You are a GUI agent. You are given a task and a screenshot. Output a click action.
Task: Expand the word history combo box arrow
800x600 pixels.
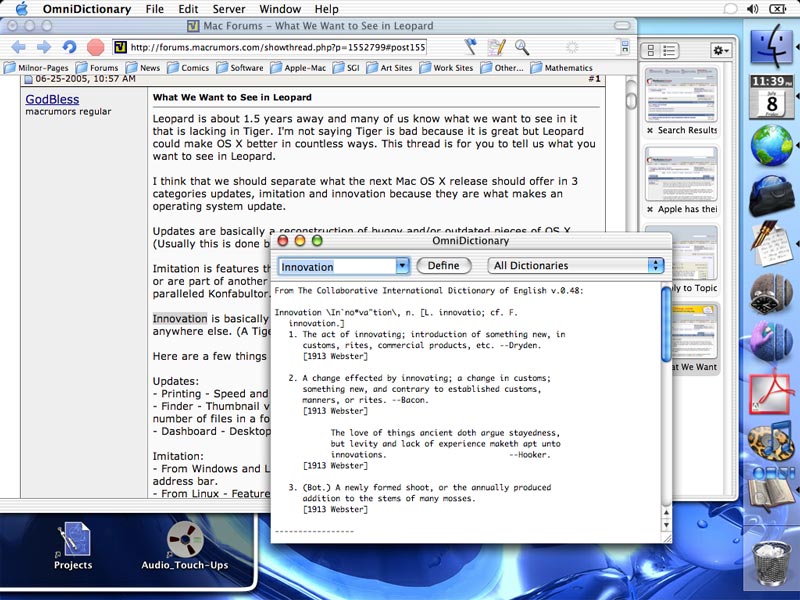(x=403, y=266)
